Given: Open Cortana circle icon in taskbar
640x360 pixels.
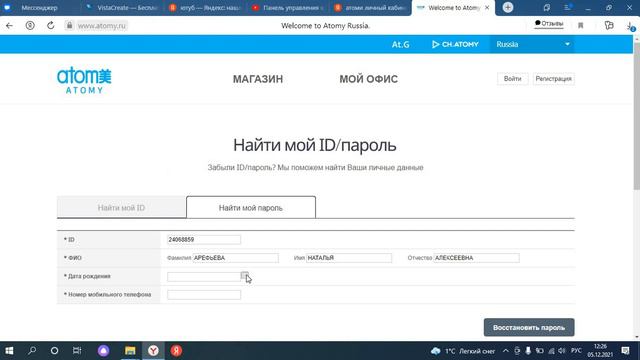Looking at the screenshot, I should click(54, 351).
